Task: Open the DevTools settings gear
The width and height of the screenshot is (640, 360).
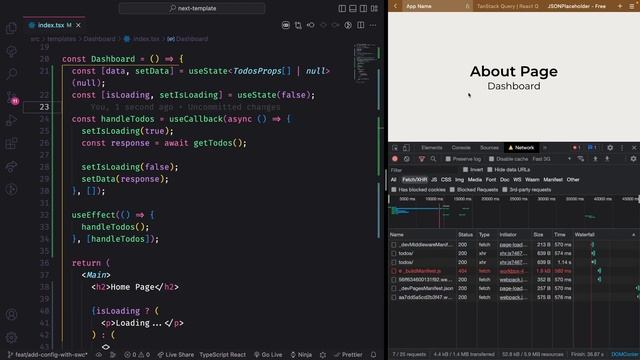Action: click(610, 148)
